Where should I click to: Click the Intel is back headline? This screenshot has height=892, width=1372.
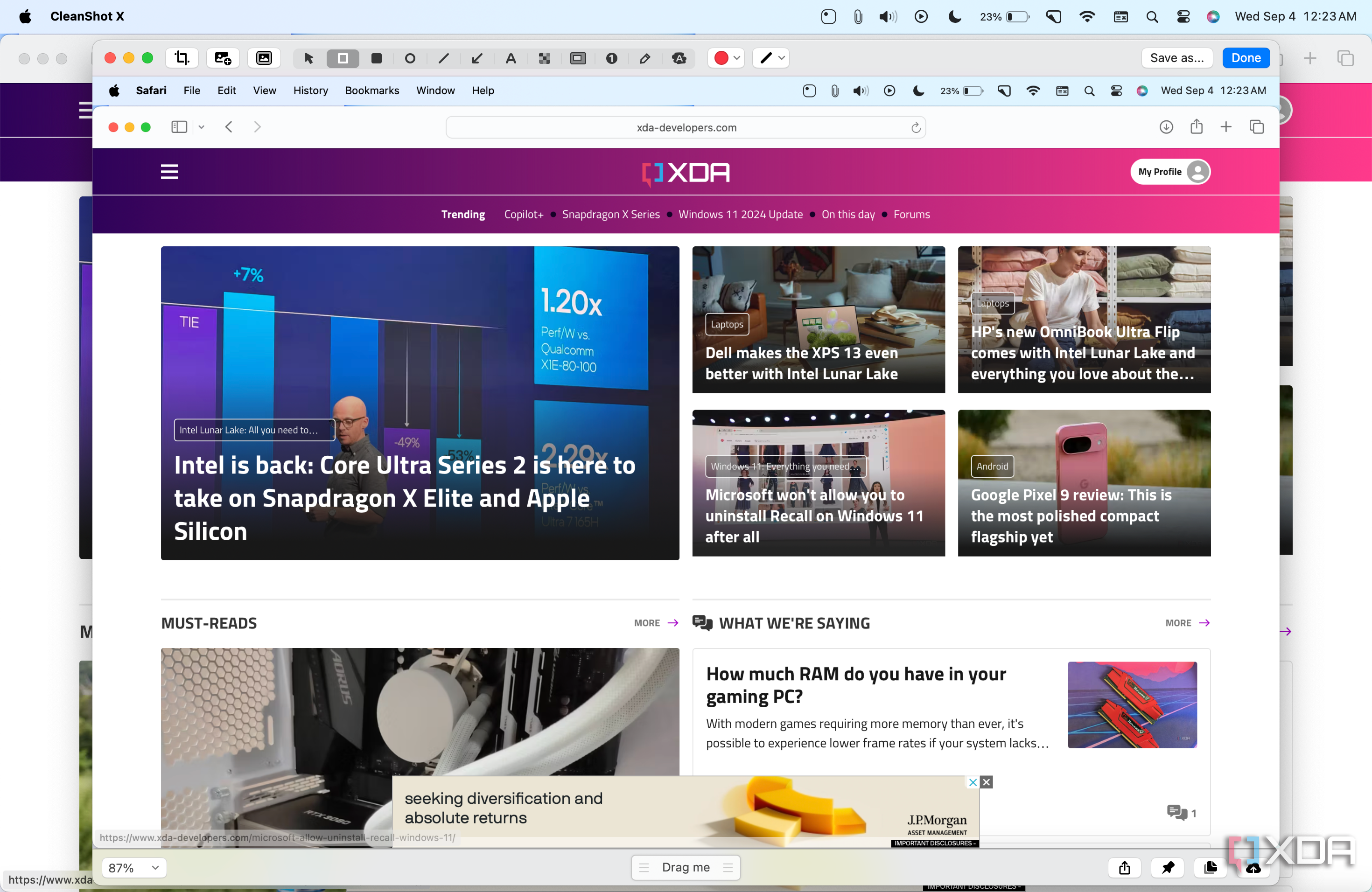404,498
